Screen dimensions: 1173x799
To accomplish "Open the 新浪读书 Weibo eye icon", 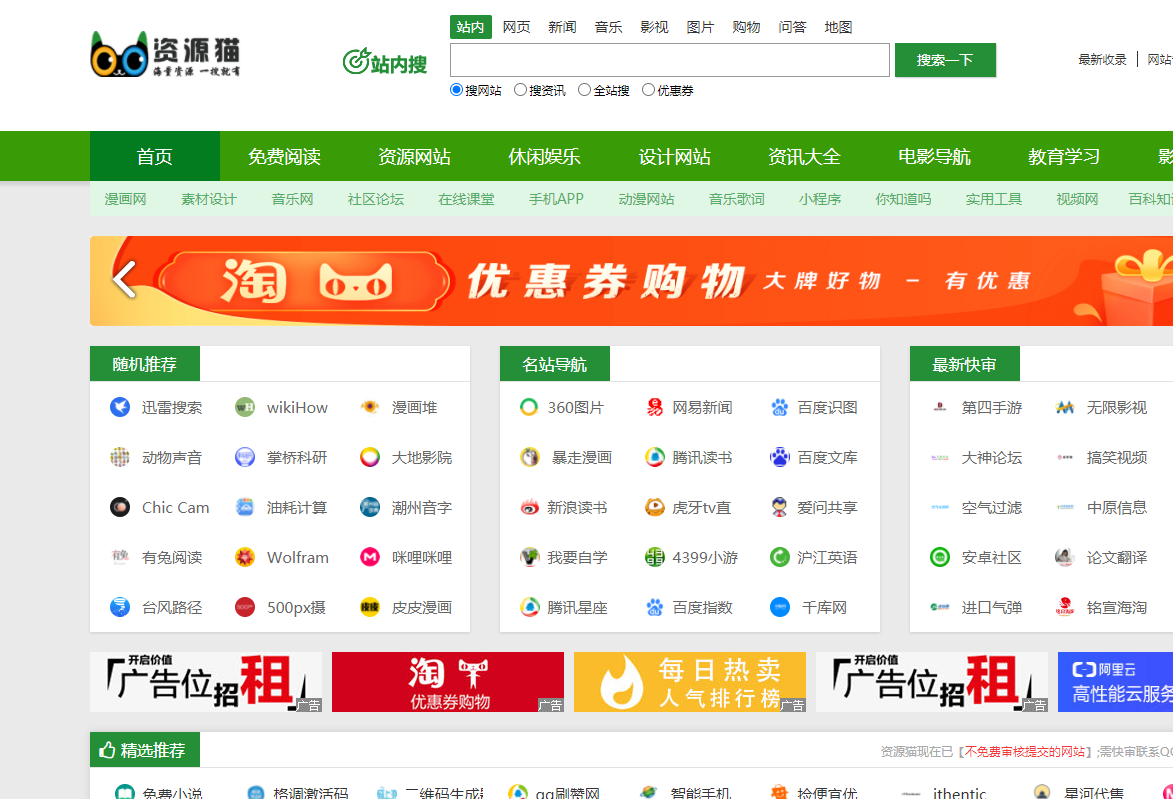I will point(530,507).
